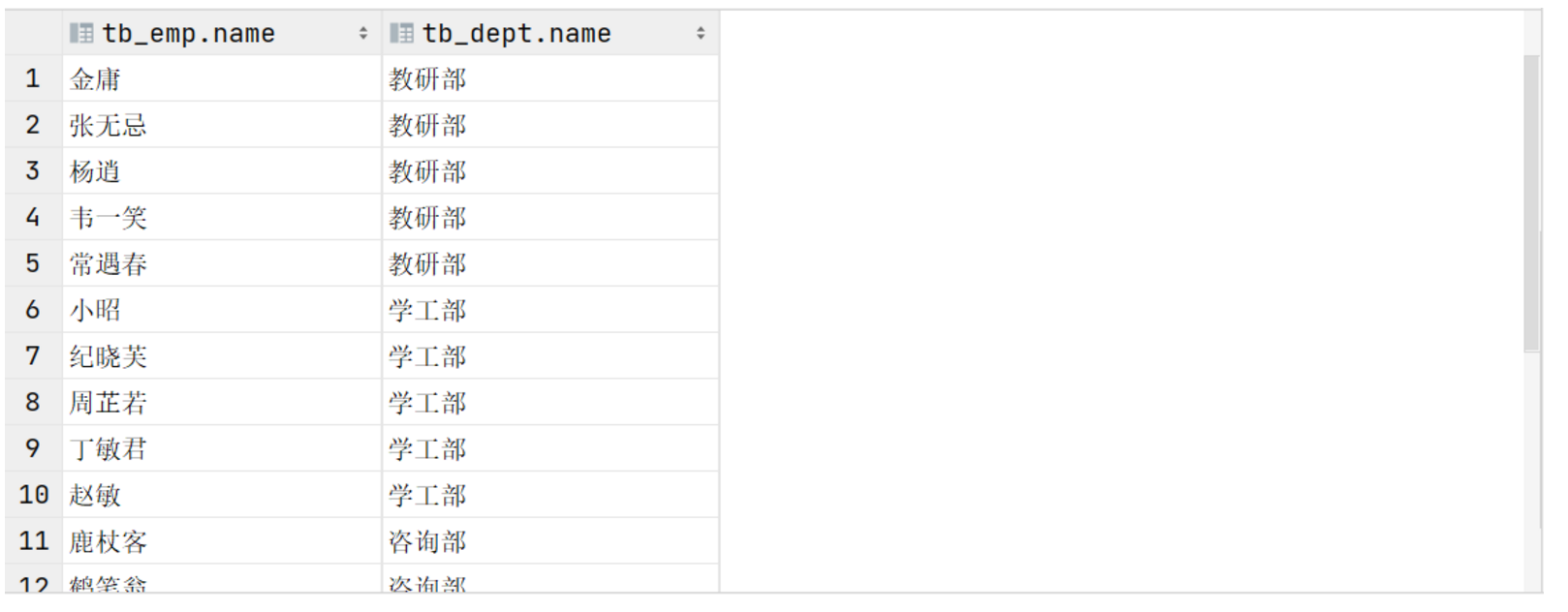This screenshot has height=612, width=1568.
Task: Select the tb_emp.name column header
Action: [184, 32]
